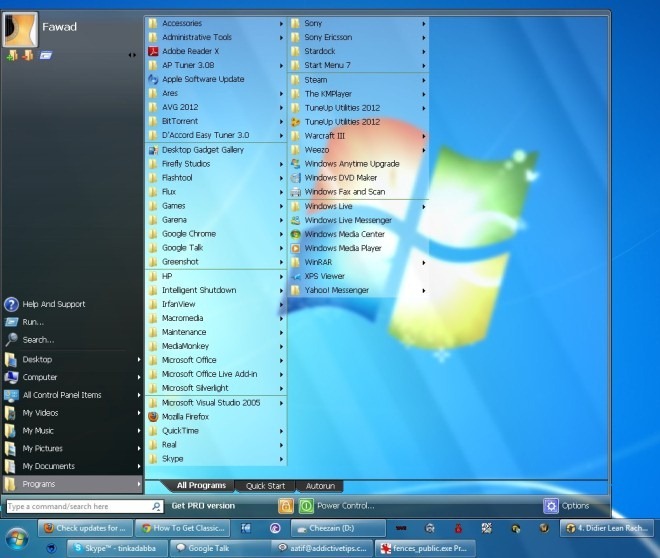Switch to the Quick Start tab
660x558 pixels.
[265, 486]
